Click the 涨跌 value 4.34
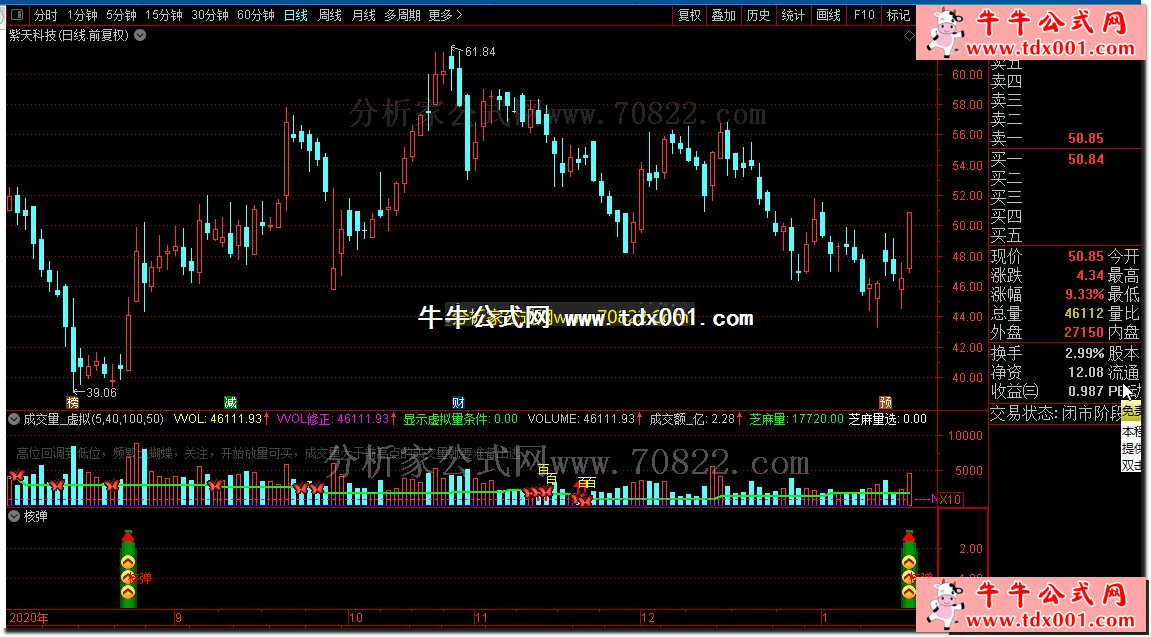This screenshot has height=637, width=1151. click(1090, 275)
